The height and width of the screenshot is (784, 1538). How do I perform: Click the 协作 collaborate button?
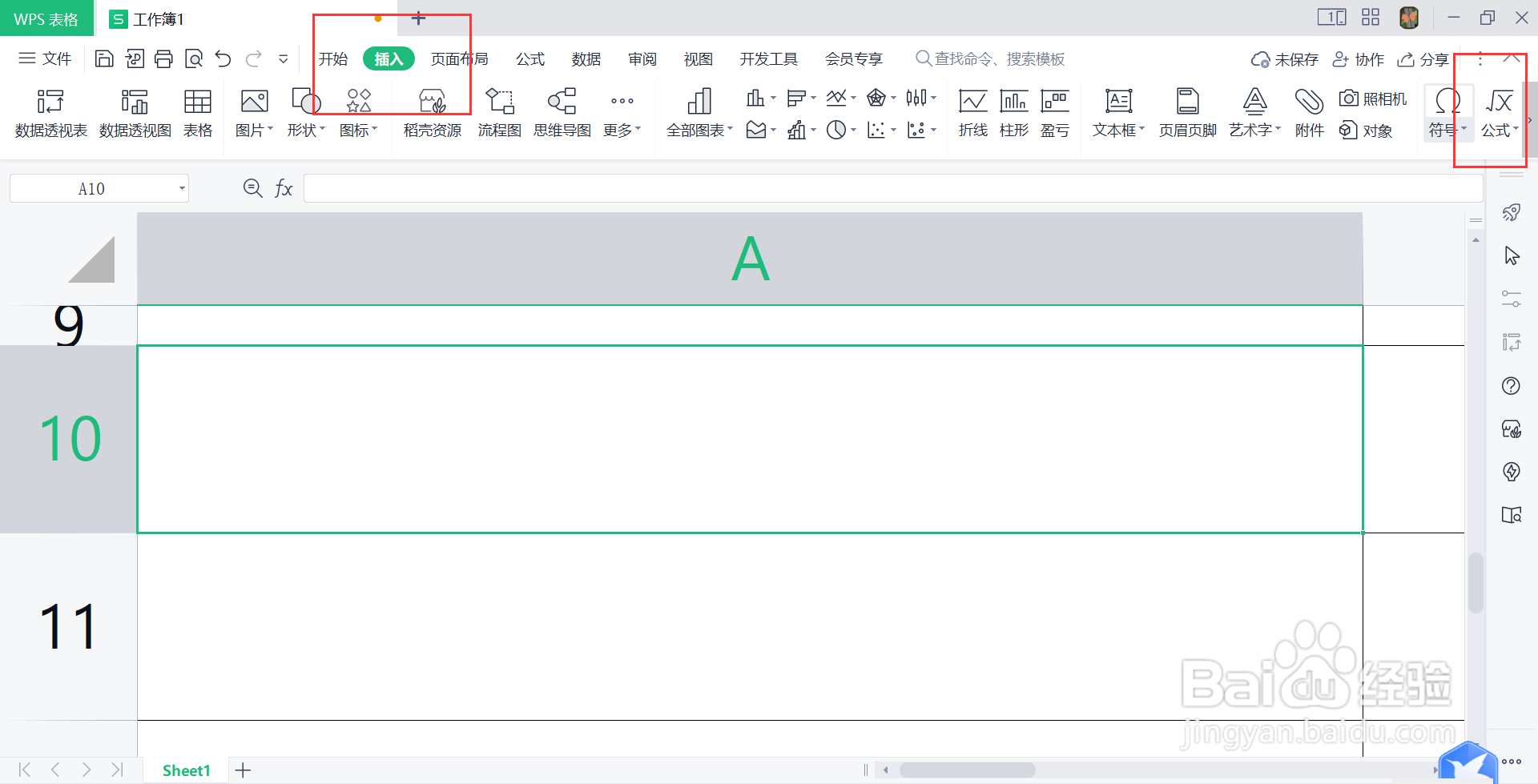1358,59
